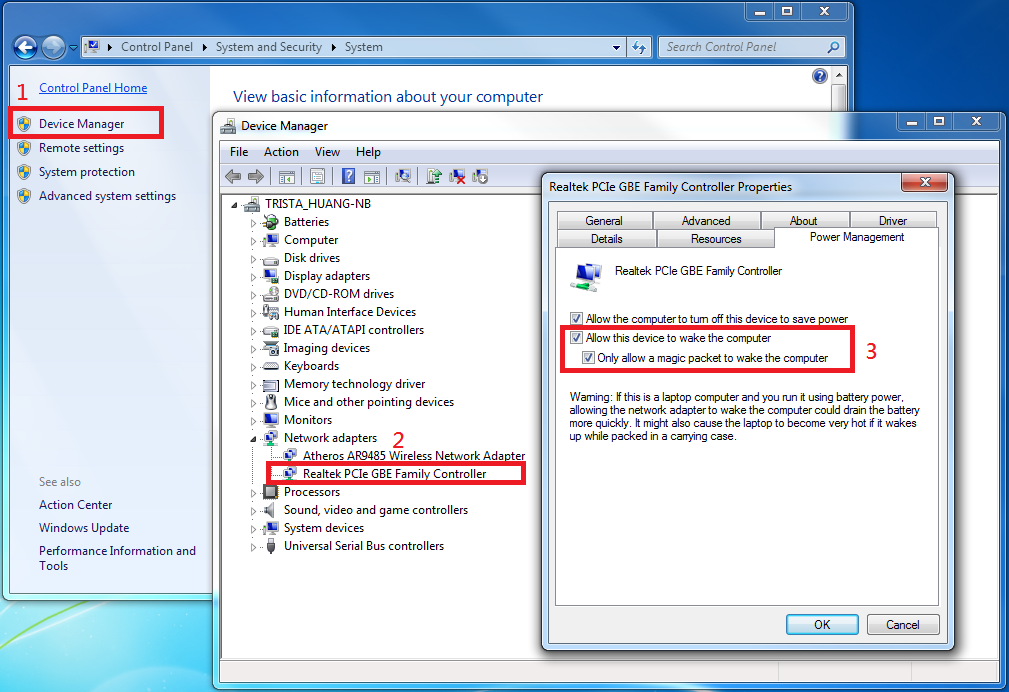Screen dimensions: 1009x692
Task: Switch to the Driver tab
Action: [x=893, y=221]
